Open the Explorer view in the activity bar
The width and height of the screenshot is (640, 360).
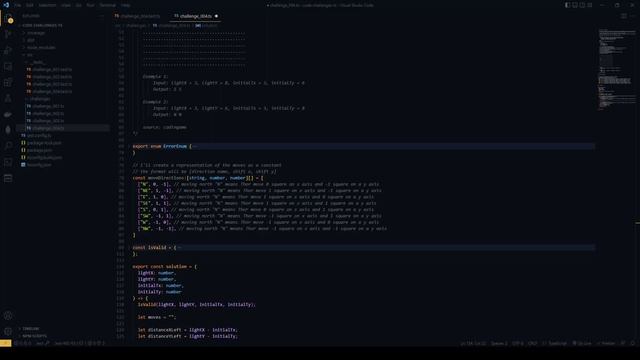[8, 18]
